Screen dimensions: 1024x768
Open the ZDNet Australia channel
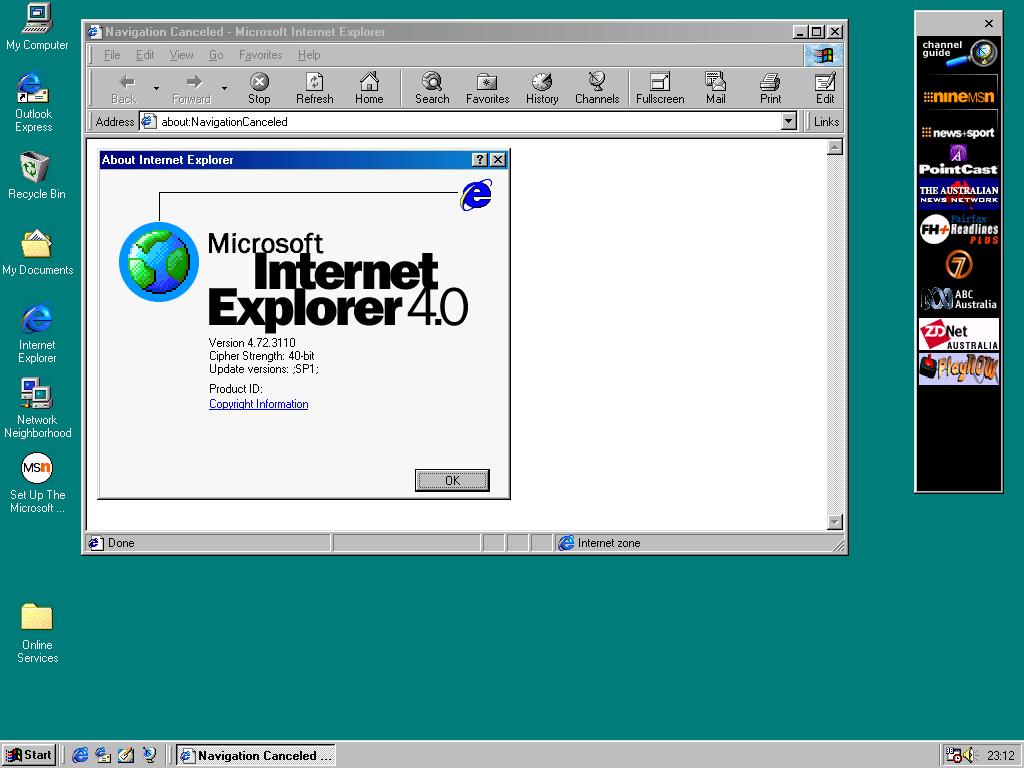(x=959, y=334)
